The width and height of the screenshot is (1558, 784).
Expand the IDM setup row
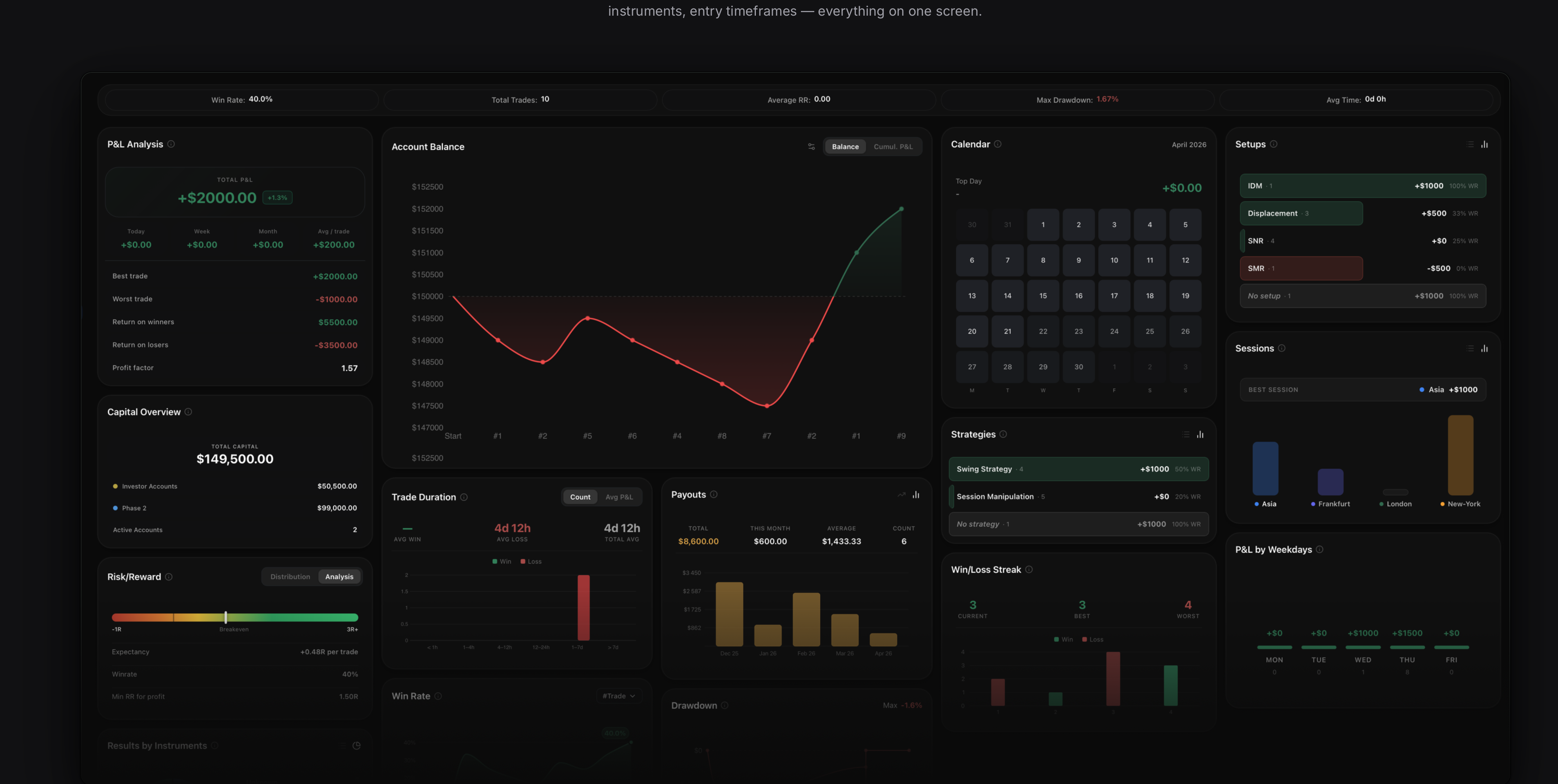point(1362,186)
